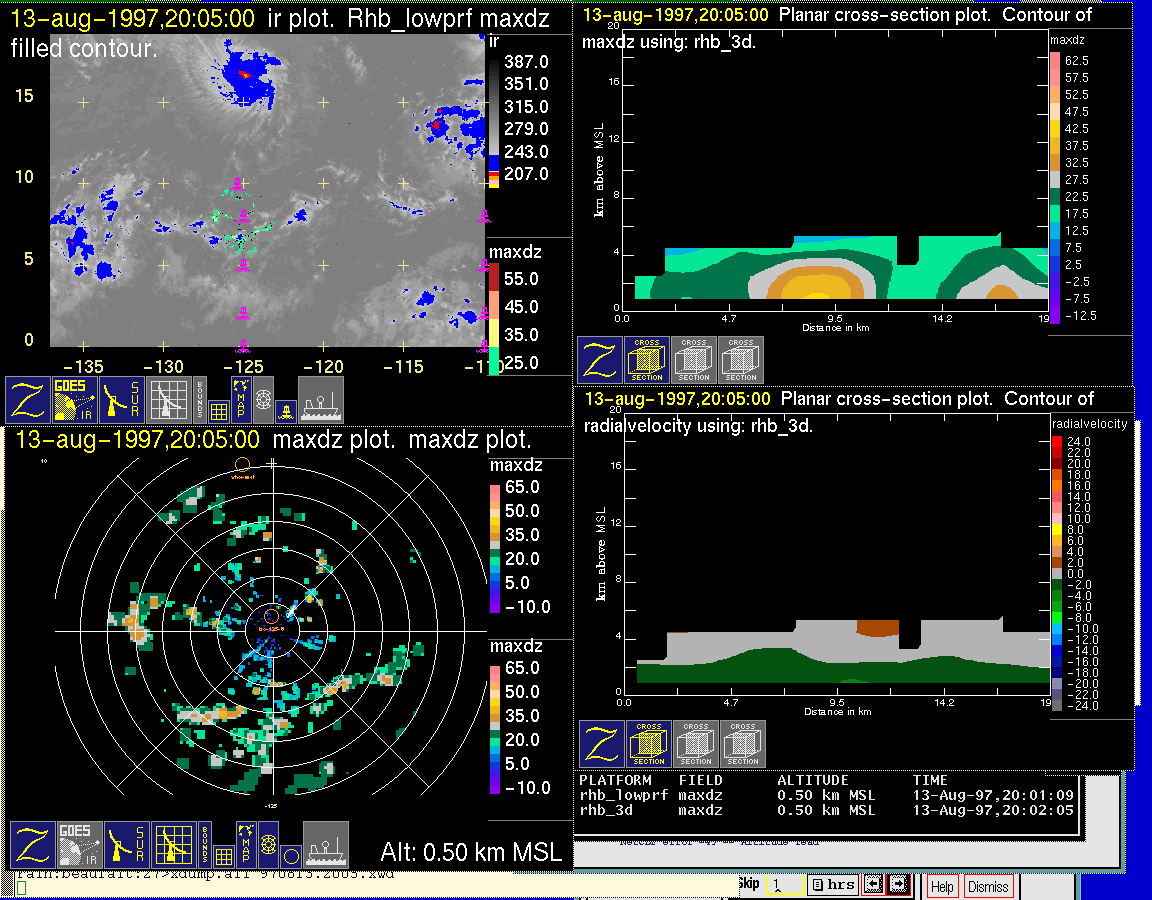Click the range-rings icon in the maxdz toolbar
Screen dimensions: 1152x900
pyautogui.click(x=269, y=845)
